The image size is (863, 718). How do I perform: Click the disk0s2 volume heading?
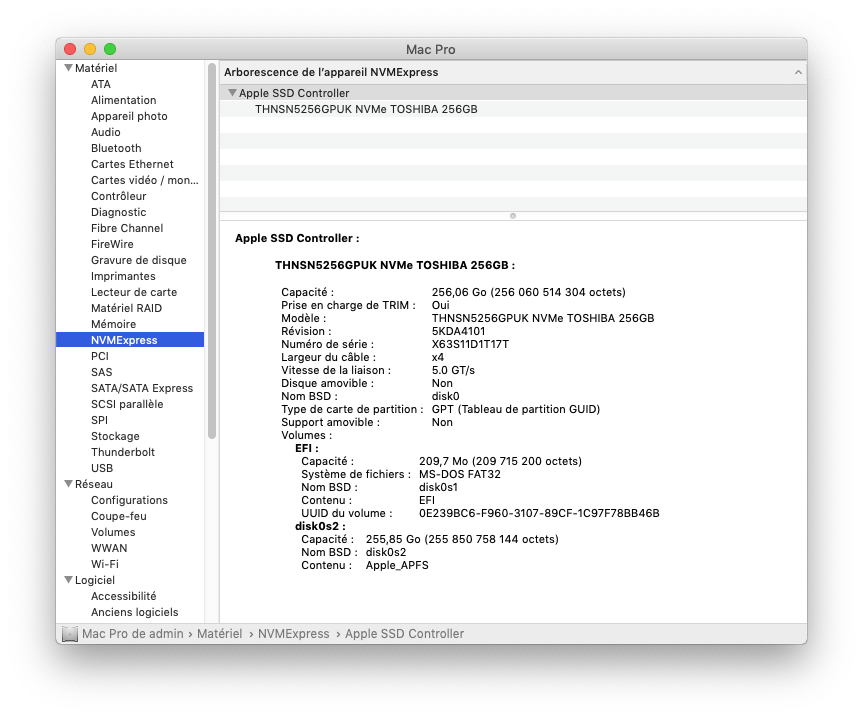coord(320,526)
